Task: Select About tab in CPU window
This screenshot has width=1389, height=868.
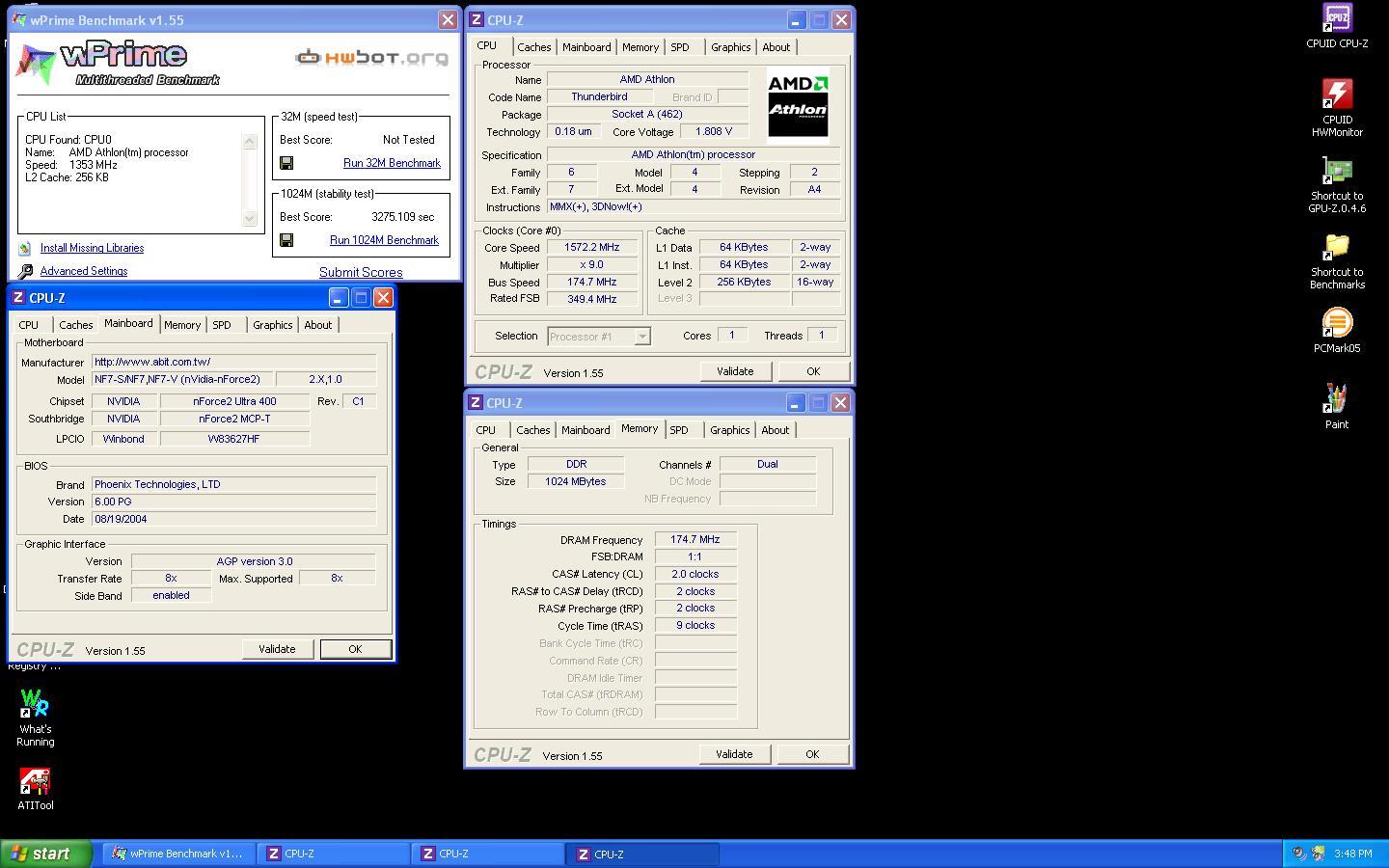Action: [x=776, y=47]
